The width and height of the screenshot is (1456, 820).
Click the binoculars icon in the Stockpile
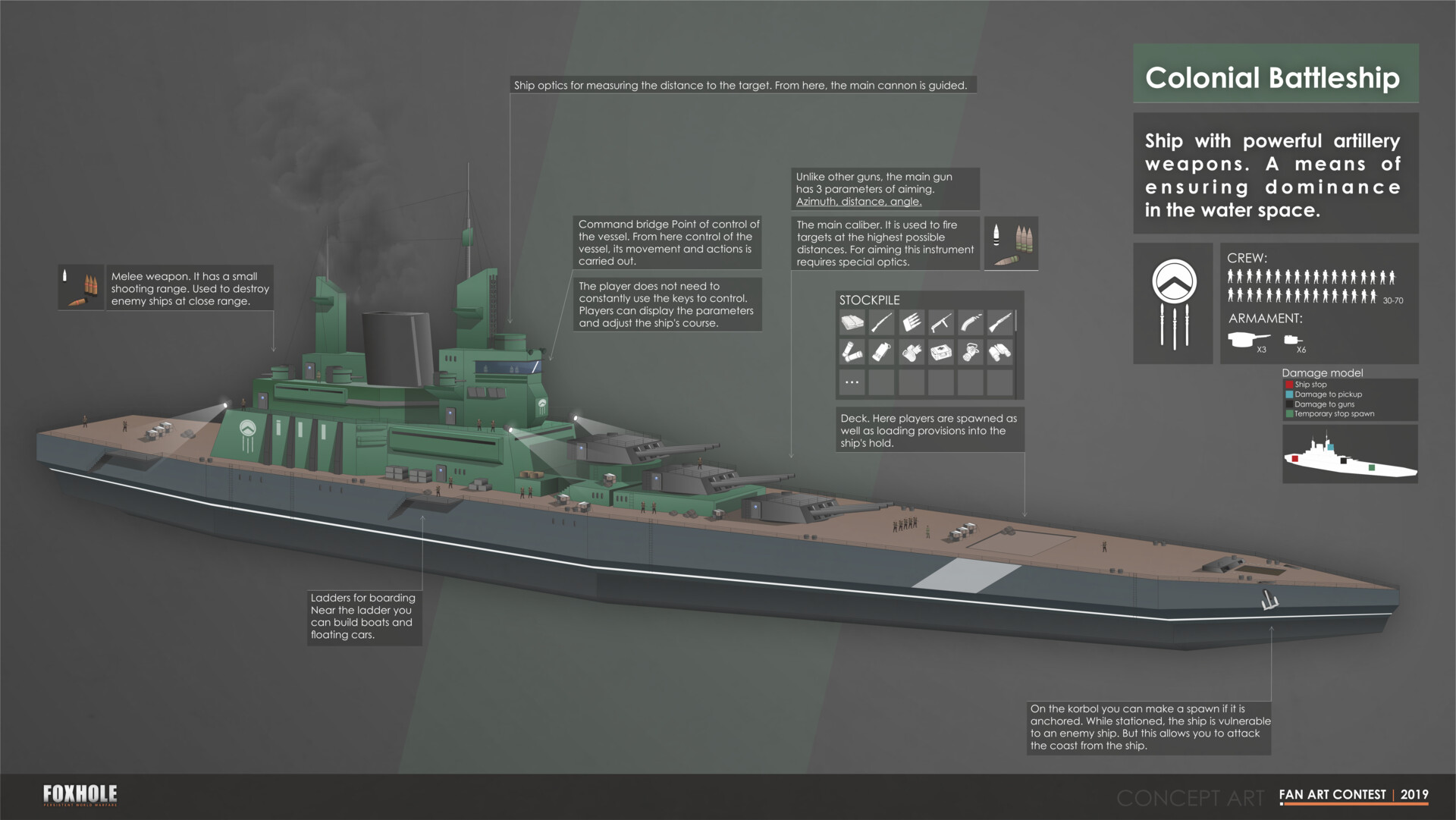(1001, 351)
